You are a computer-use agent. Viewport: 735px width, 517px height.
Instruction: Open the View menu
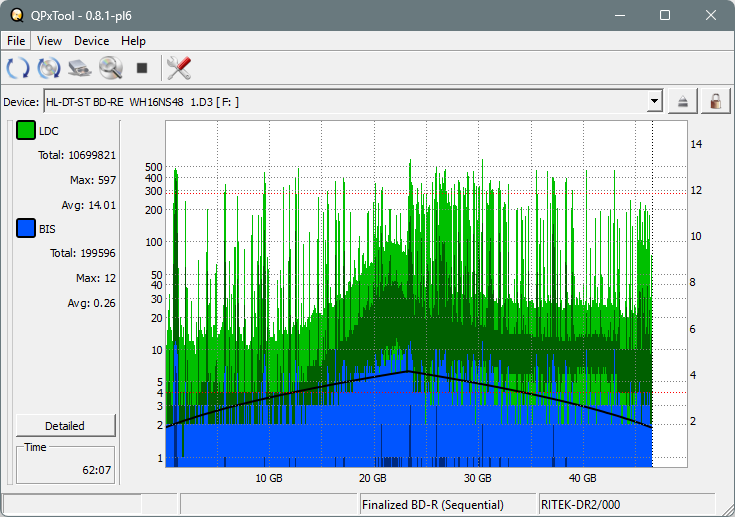click(x=49, y=41)
